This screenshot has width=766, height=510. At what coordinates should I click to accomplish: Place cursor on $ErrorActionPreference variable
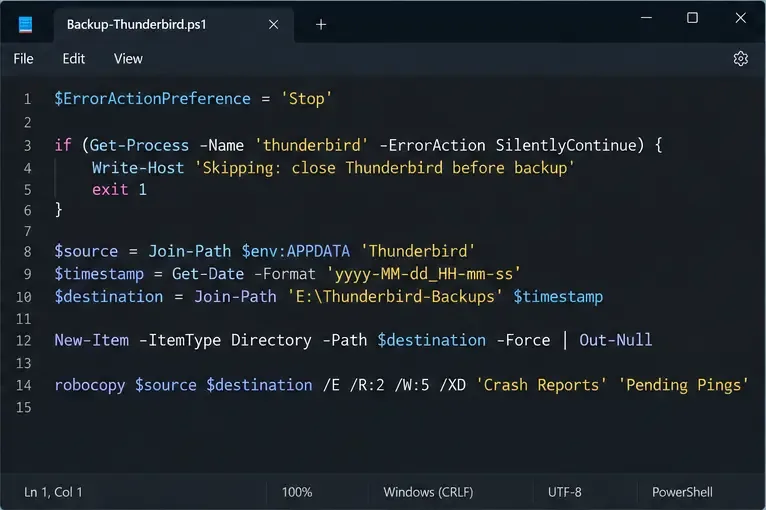[x=152, y=99]
